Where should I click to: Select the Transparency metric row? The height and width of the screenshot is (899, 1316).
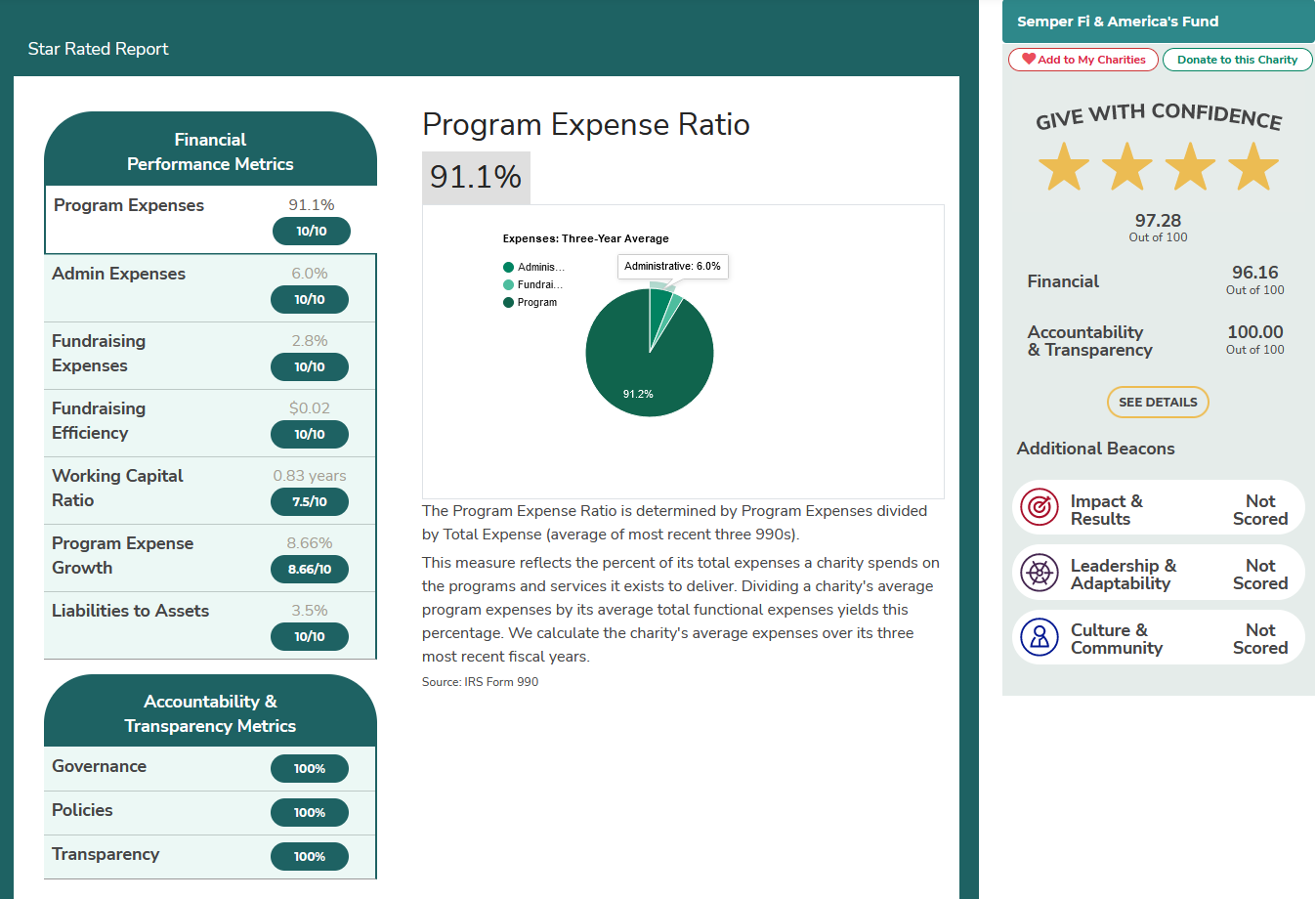pyautogui.click(x=210, y=856)
